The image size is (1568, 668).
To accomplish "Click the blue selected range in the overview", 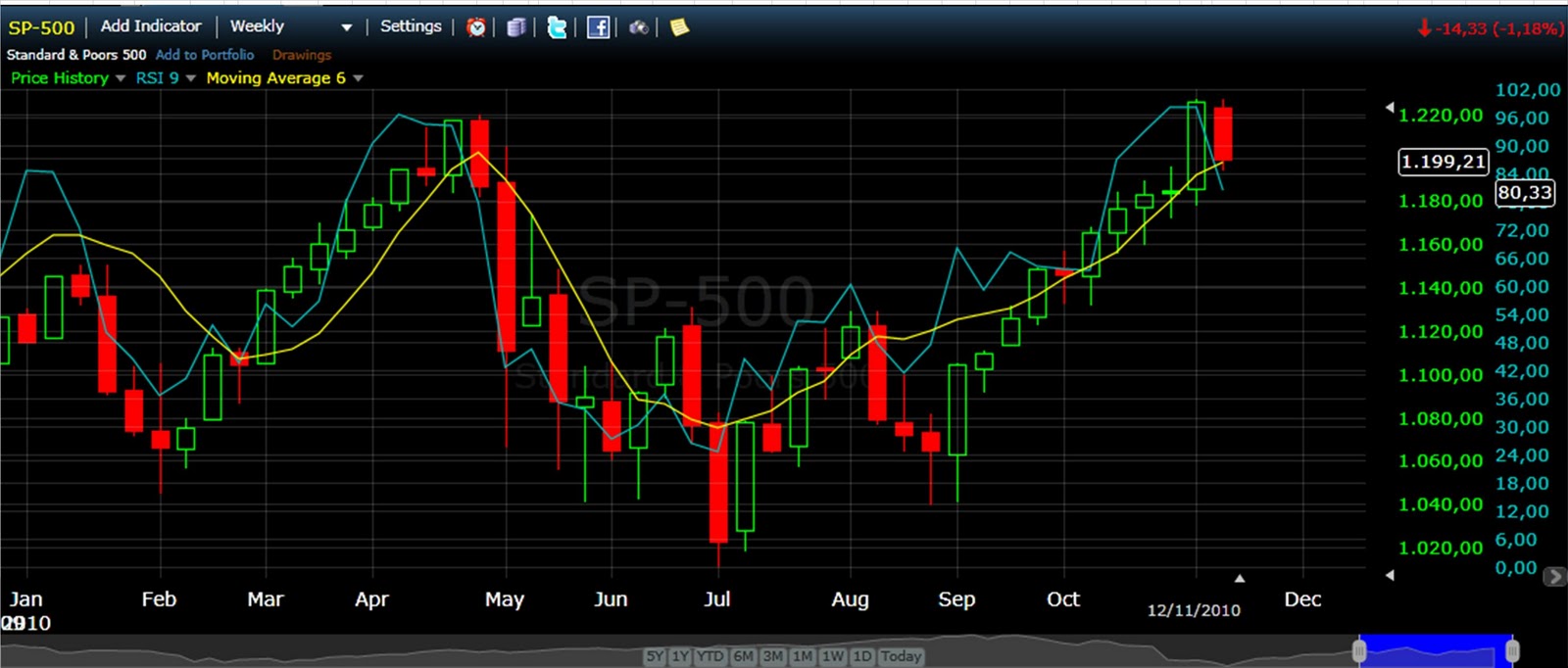I will 1436,650.
